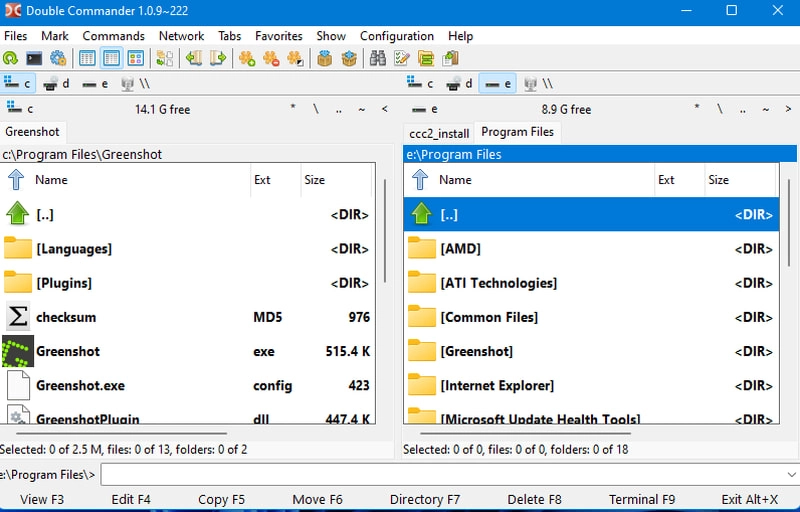Switch to thumbnails view icon
This screenshot has height=512, width=800.
(x=135, y=59)
